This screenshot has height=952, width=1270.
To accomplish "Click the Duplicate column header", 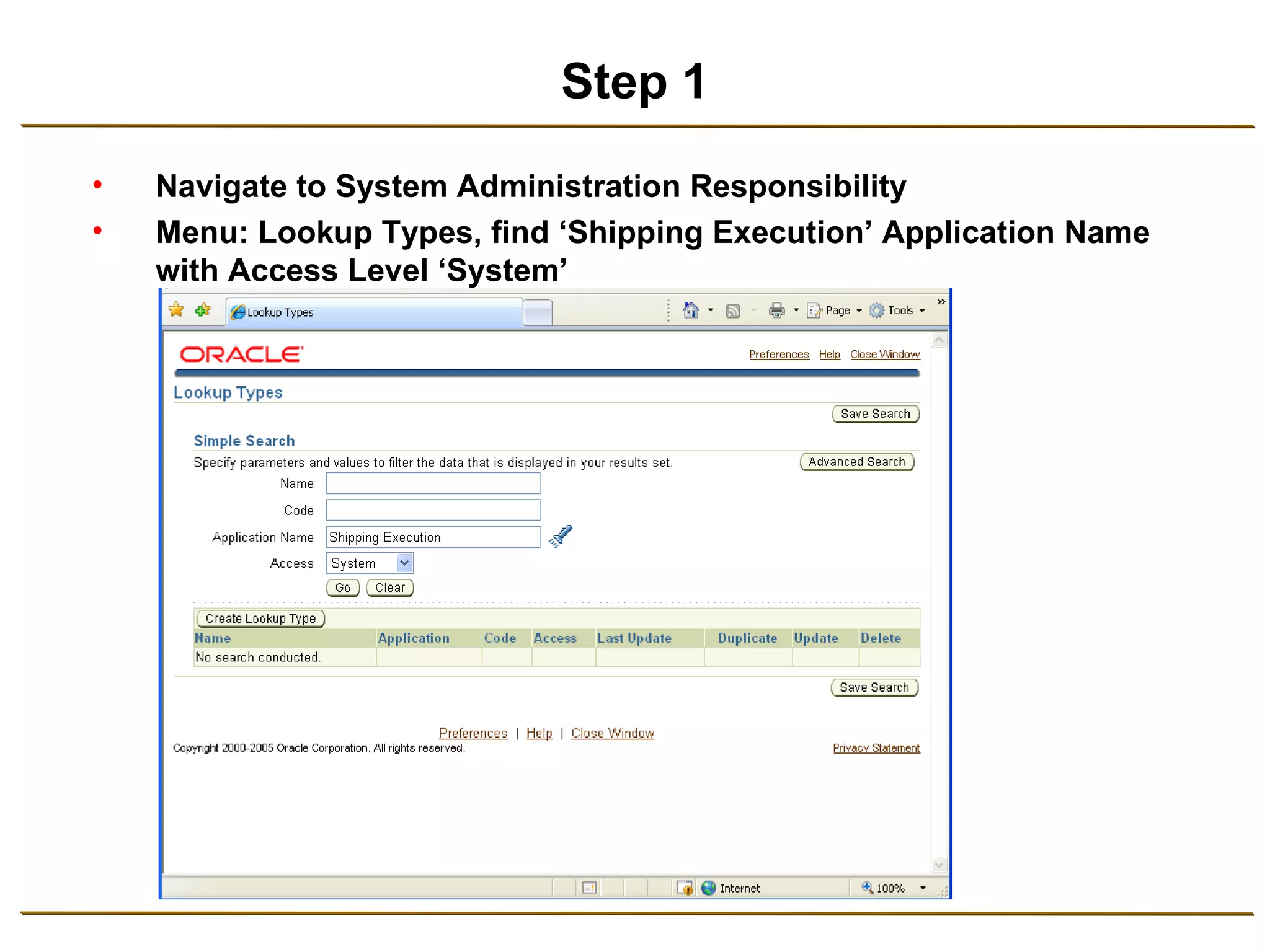I will 747,638.
